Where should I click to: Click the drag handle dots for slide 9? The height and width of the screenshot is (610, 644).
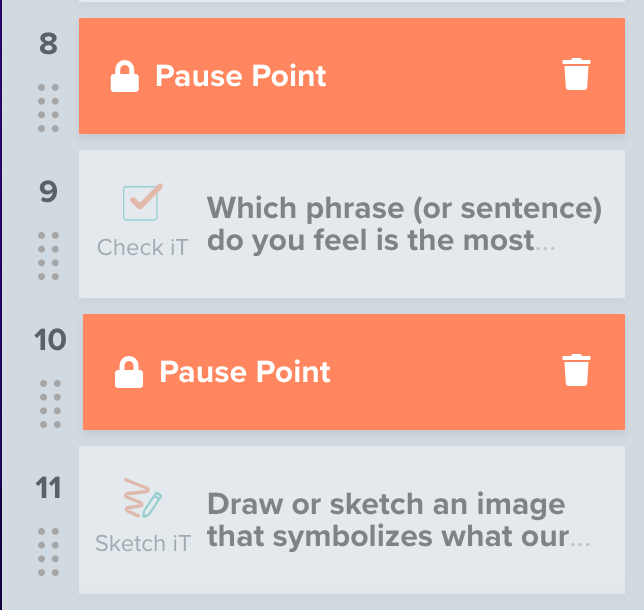pyautogui.click(x=48, y=256)
